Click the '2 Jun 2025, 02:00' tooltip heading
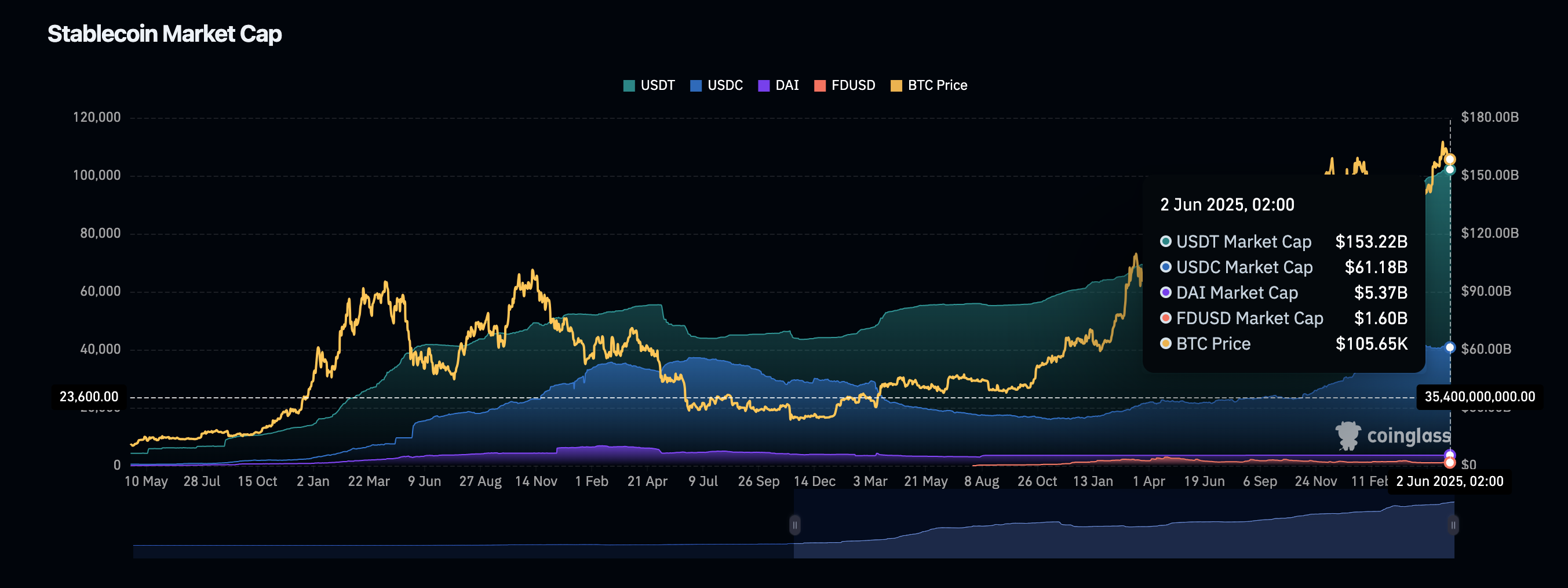1568x588 pixels. (1227, 205)
